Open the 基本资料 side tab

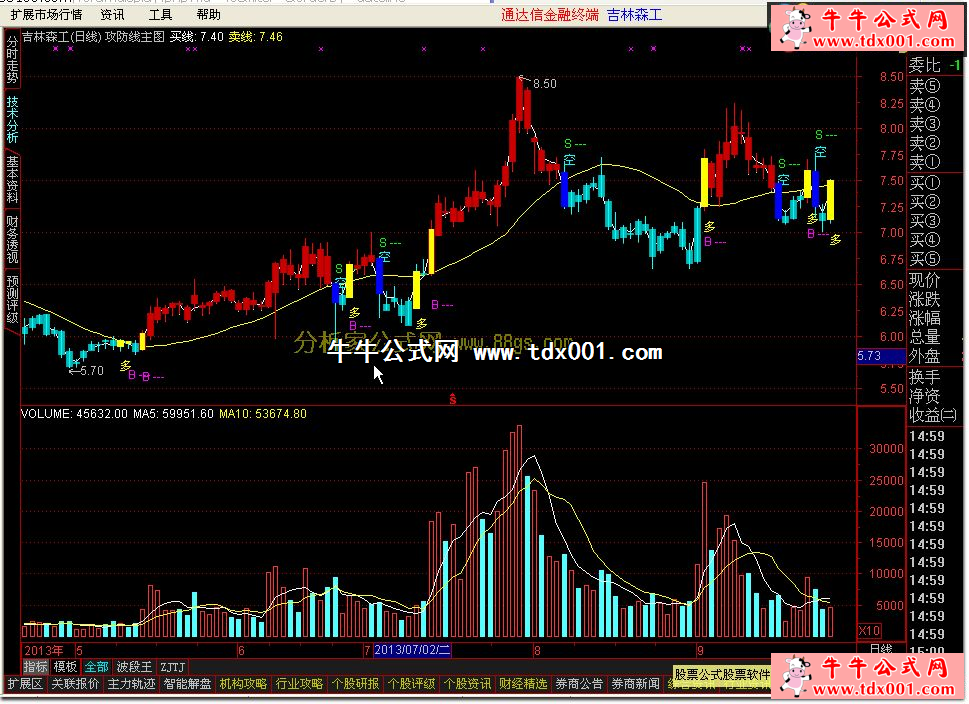[x=12, y=180]
